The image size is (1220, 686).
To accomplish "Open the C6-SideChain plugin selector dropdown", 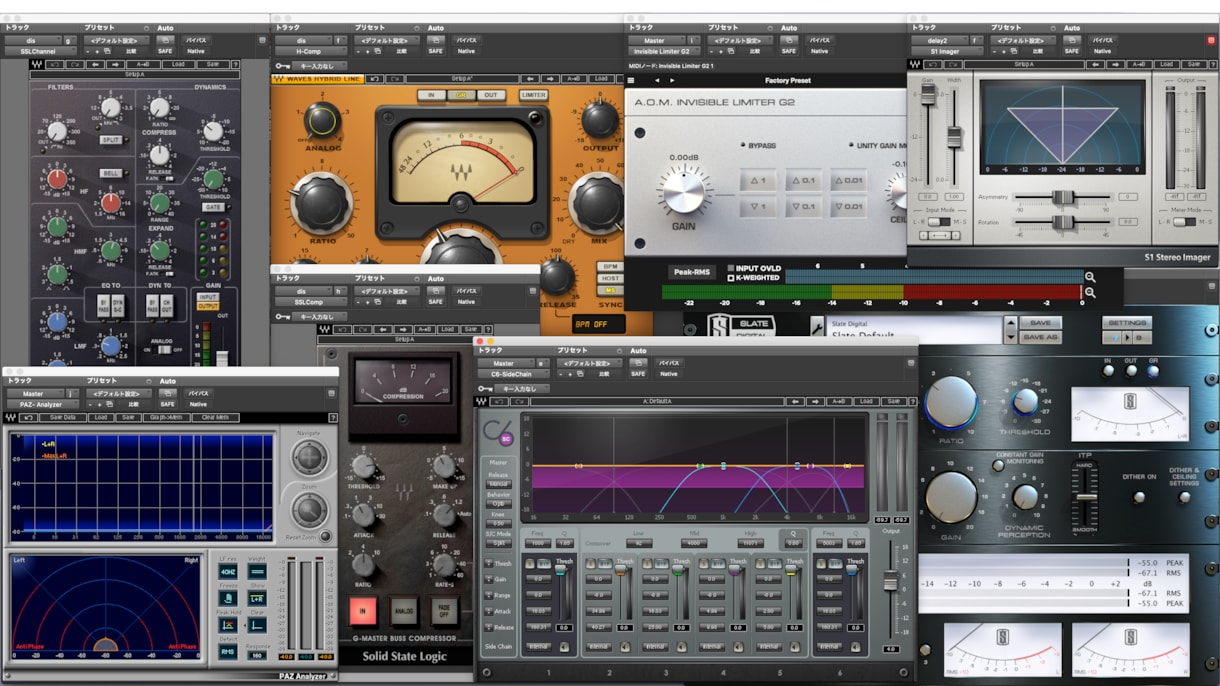I will pyautogui.click(x=515, y=374).
